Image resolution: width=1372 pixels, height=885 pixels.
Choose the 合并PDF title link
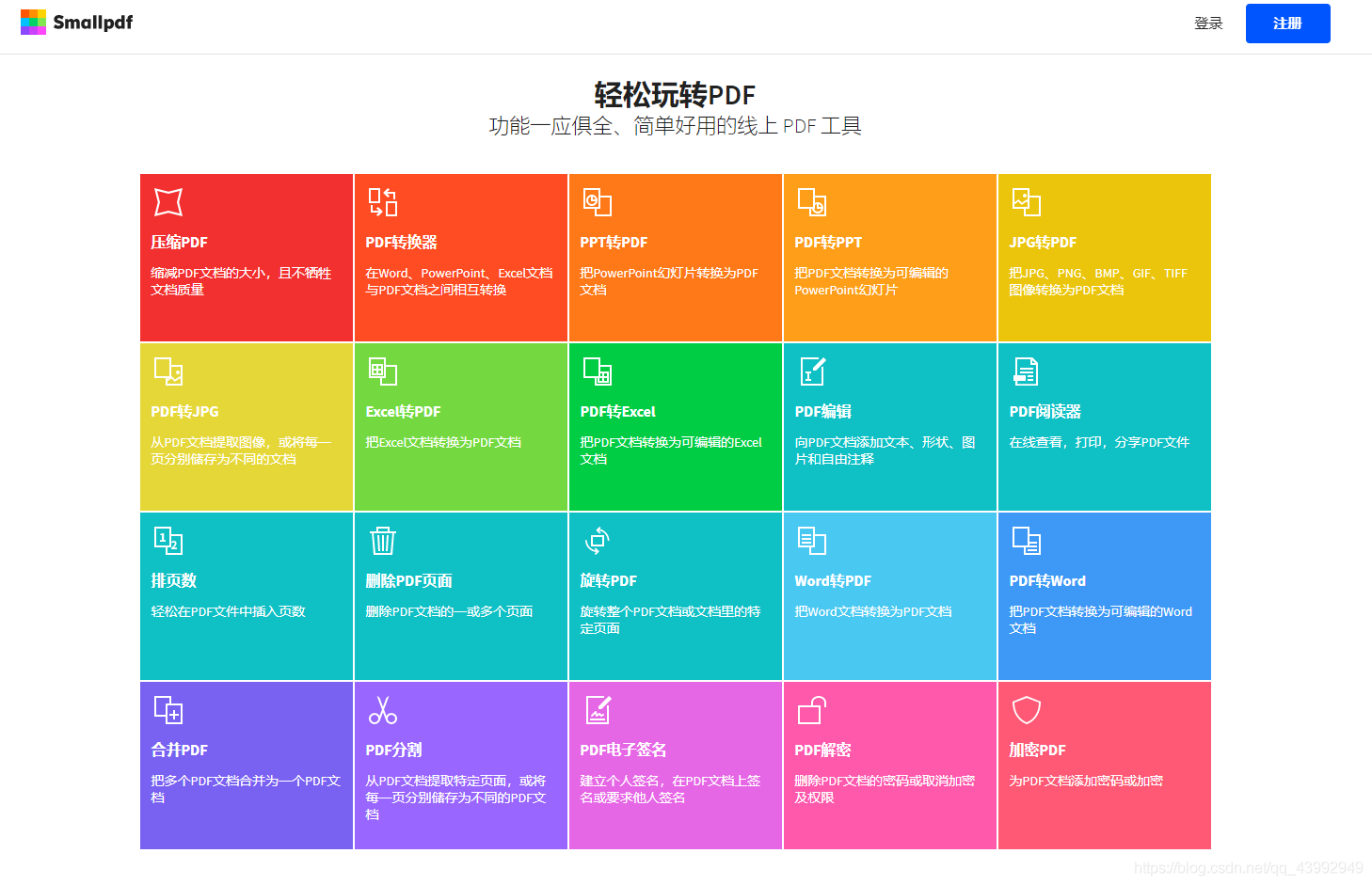[179, 751]
